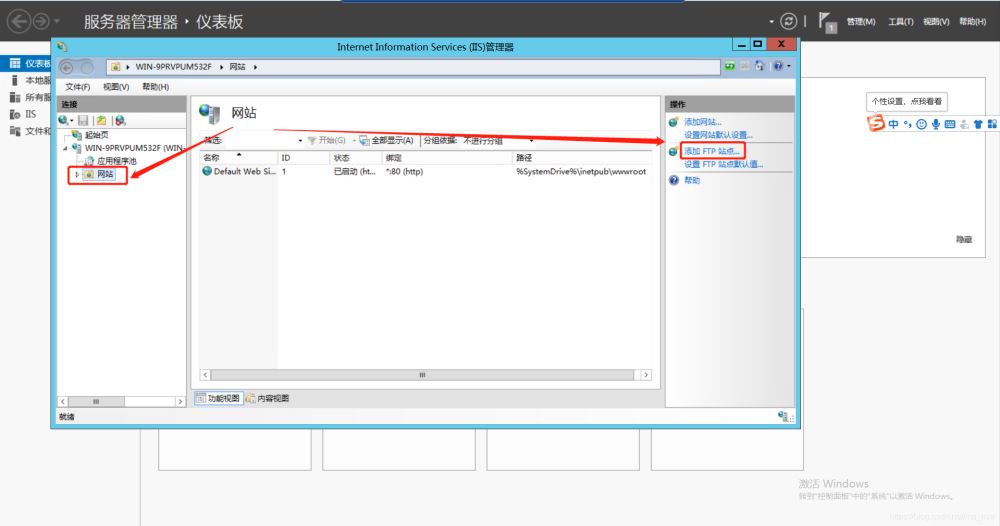The width and height of the screenshot is (1000, 526).
Task: Click the Sogou microphone voice input icon
Action: tap(936, 124)
